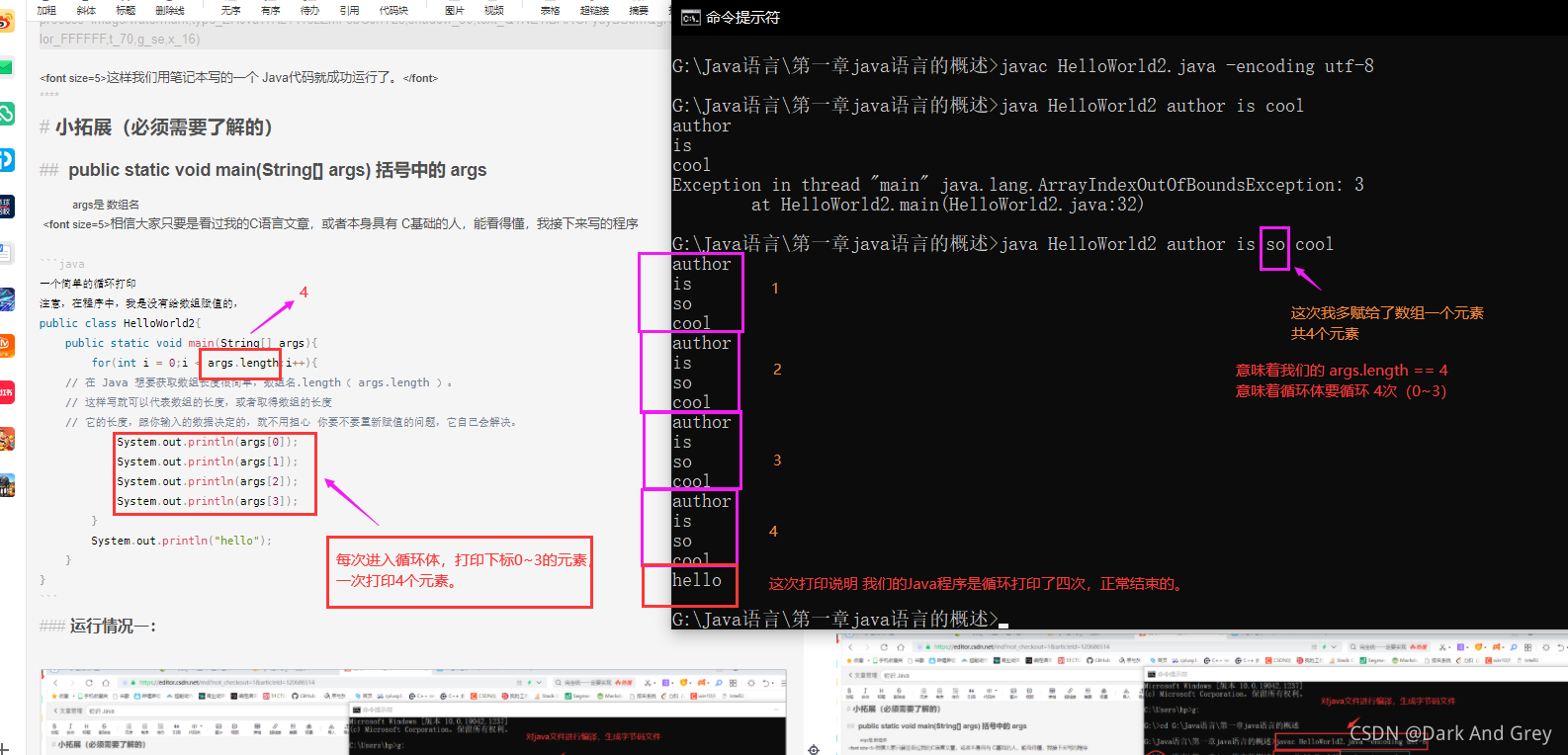Click the 摘要 summary button
The image size is (1568, 755).
point(640,10)
